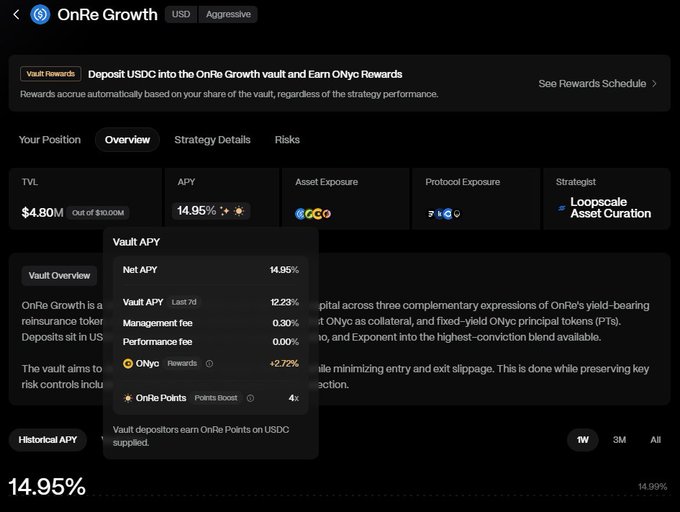
Task: Click Vault APY 12.23% value
Action: [284, 302]
